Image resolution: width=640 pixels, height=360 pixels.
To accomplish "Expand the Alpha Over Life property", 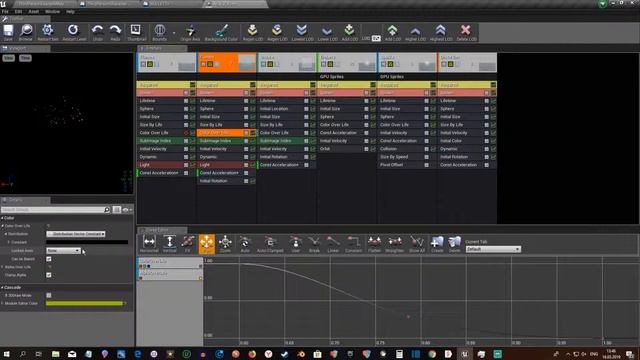I will [x=2, y=267].
